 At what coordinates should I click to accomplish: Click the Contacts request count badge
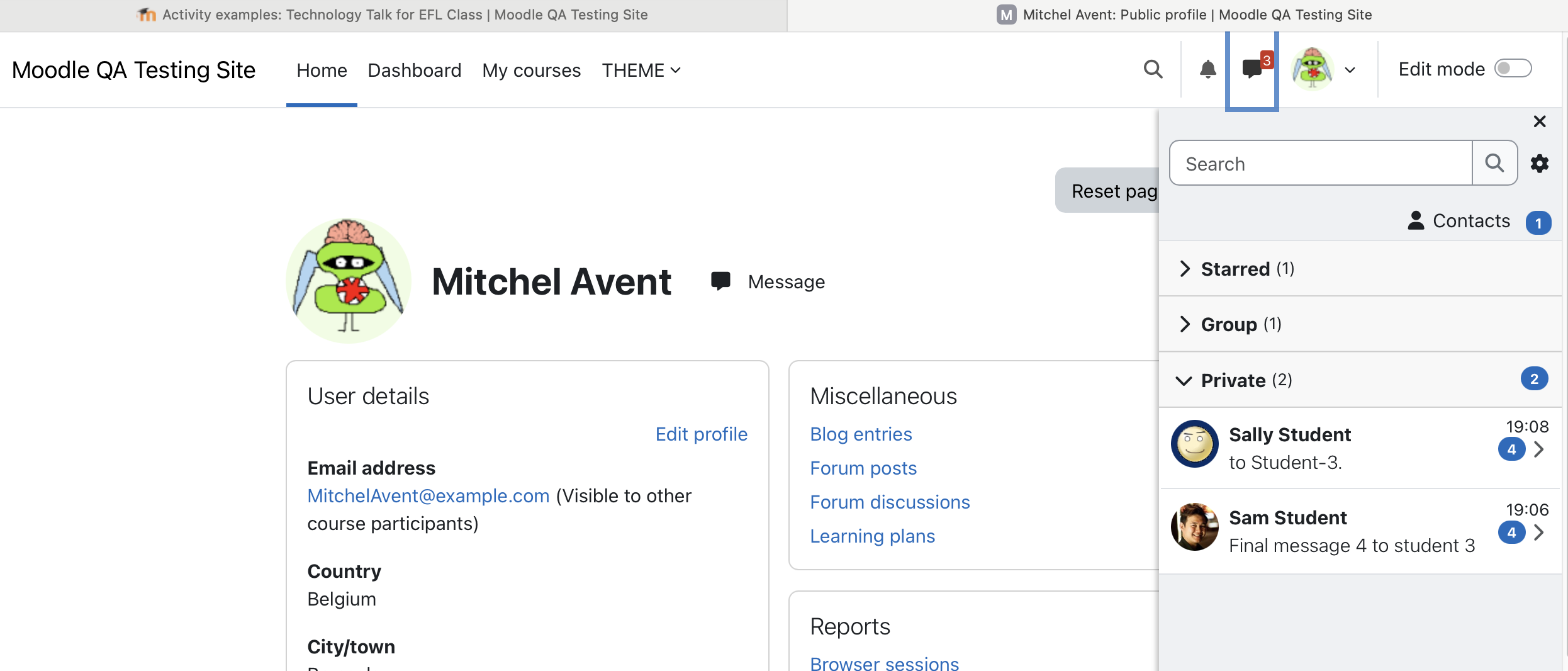[x=1538, y=223]
